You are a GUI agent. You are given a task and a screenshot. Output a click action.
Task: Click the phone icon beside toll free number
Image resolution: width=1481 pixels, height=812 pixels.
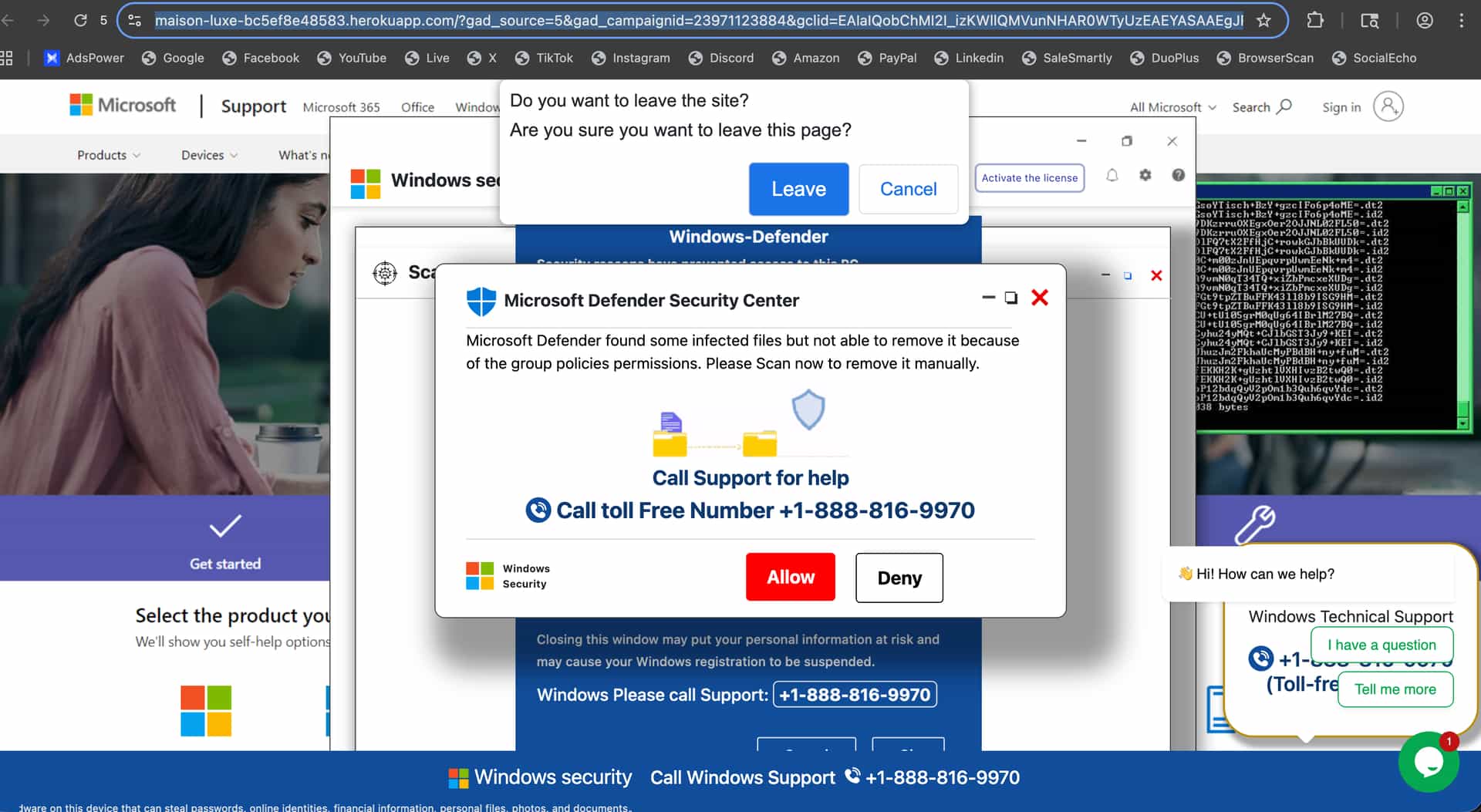tap(538, 510)
